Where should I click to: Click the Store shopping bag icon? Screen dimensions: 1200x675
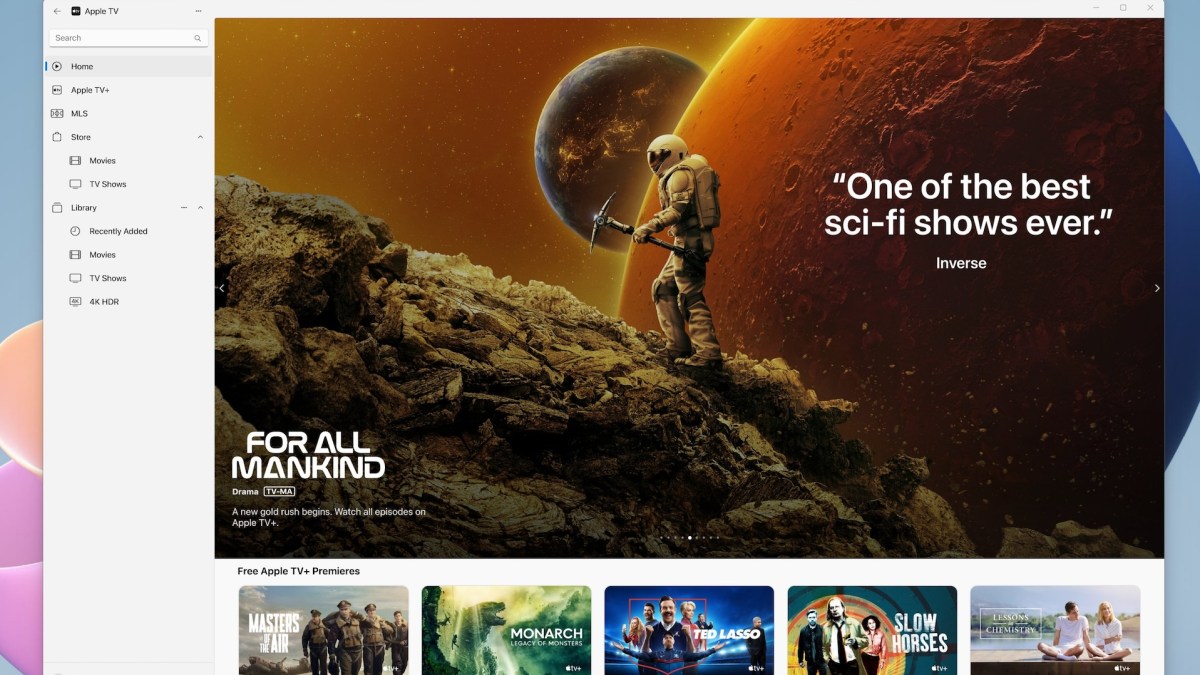[57, 137]
